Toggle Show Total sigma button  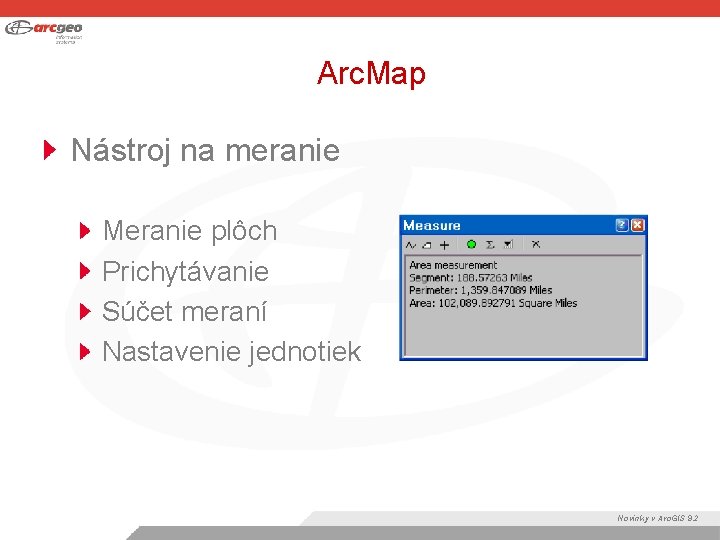click(490, 245)
